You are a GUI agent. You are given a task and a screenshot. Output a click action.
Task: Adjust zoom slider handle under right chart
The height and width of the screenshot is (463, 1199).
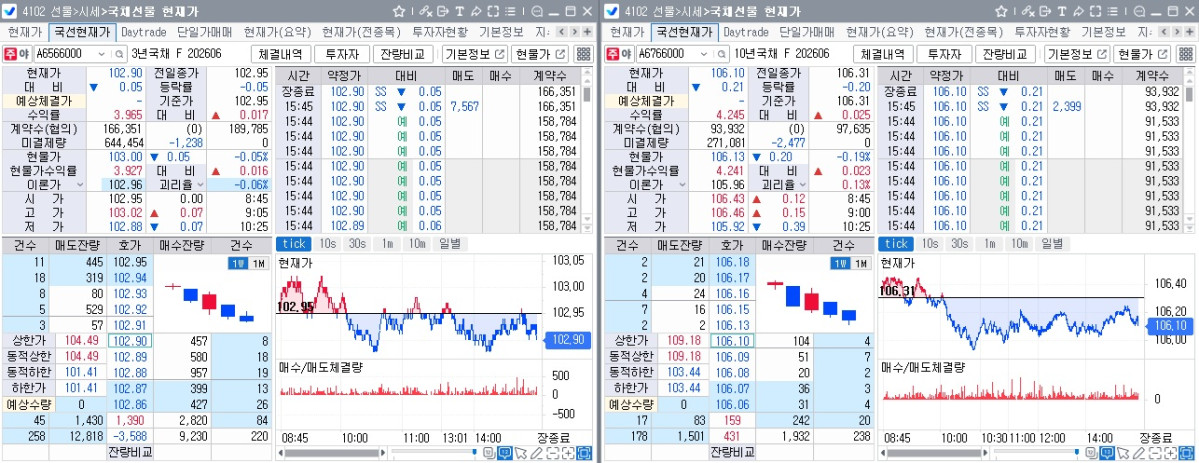coord(1077,452)
